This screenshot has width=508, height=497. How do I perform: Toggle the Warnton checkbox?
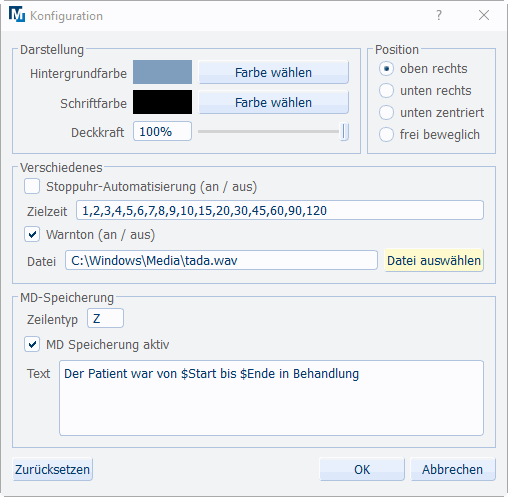32,234
